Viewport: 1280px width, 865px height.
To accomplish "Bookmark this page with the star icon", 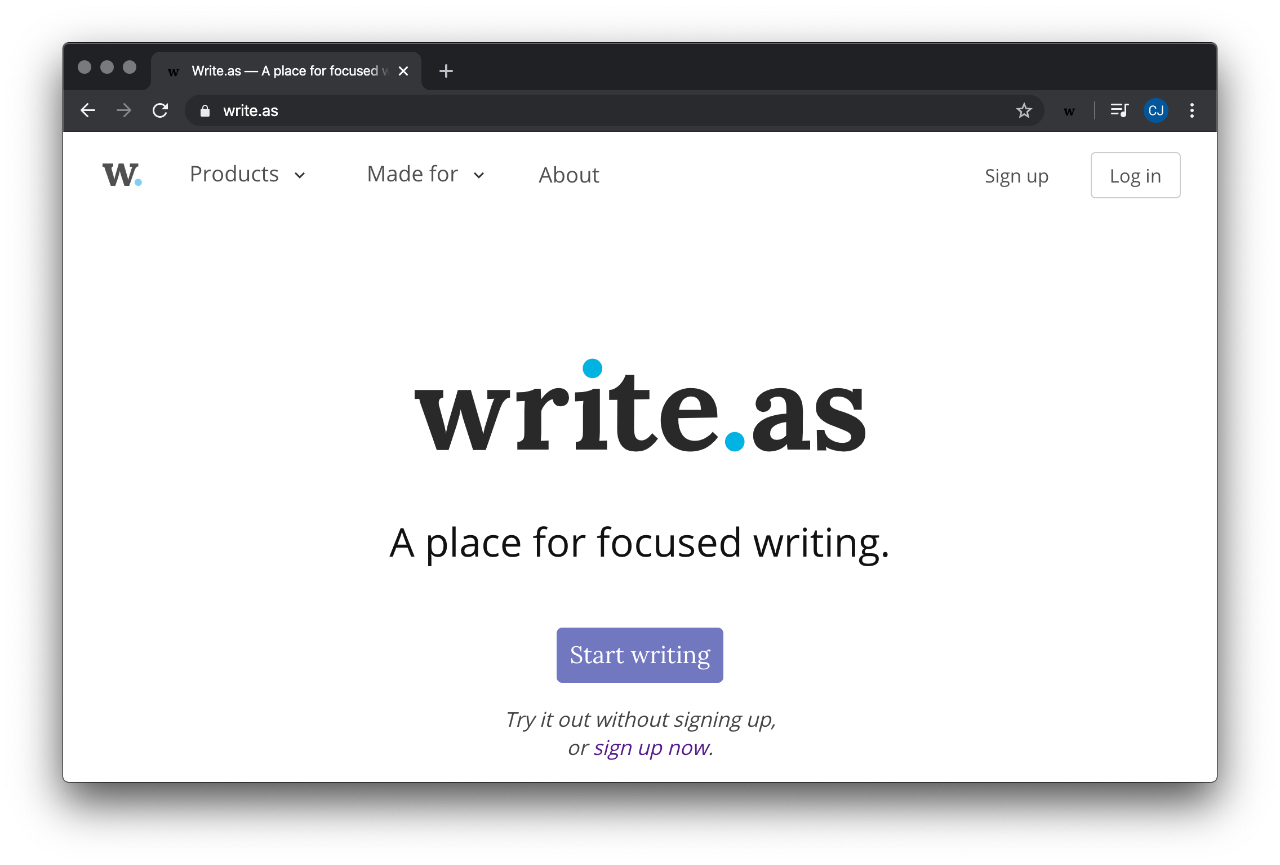I will [x=1024, y=110].
